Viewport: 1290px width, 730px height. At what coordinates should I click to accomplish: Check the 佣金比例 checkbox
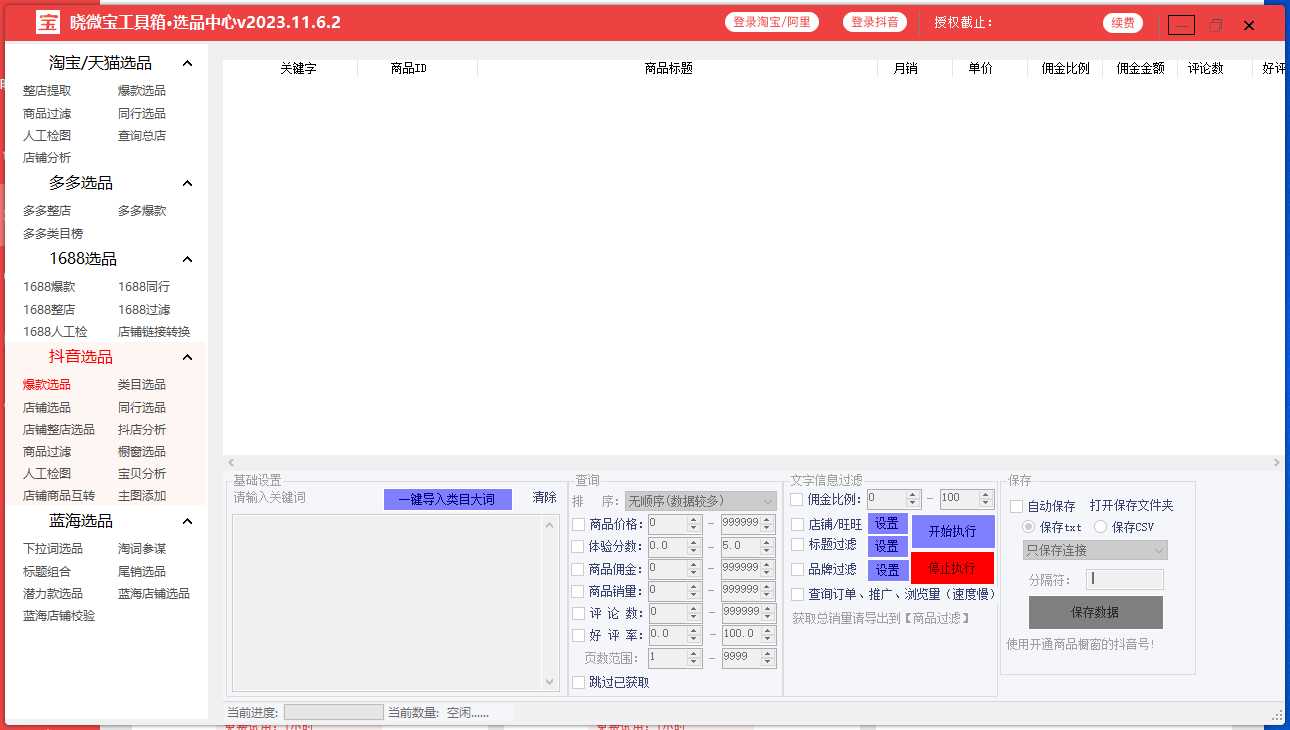[x=797, y=499]
